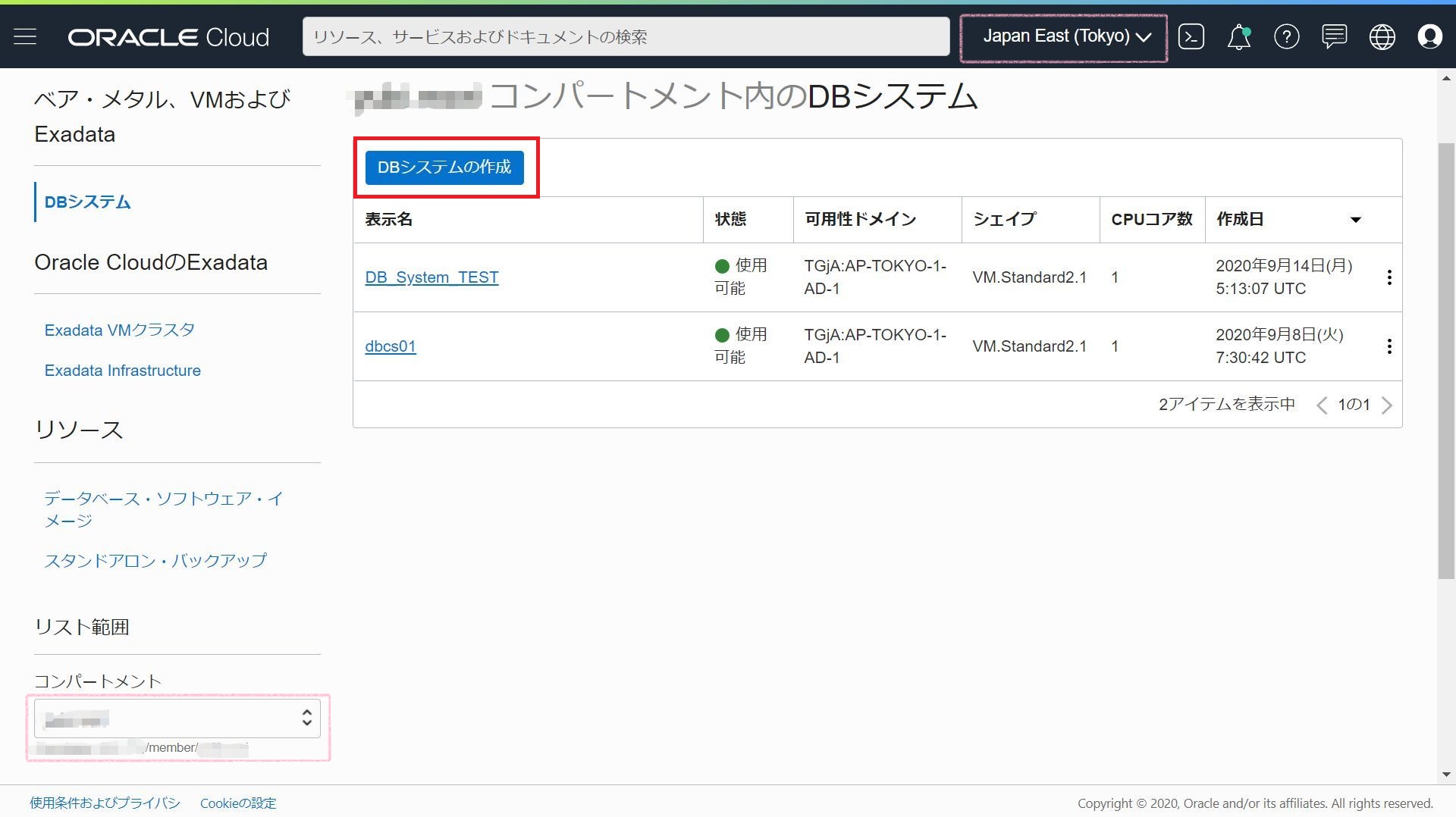Open Exadata VMクラスタ in the sidebar

[119, 329]
